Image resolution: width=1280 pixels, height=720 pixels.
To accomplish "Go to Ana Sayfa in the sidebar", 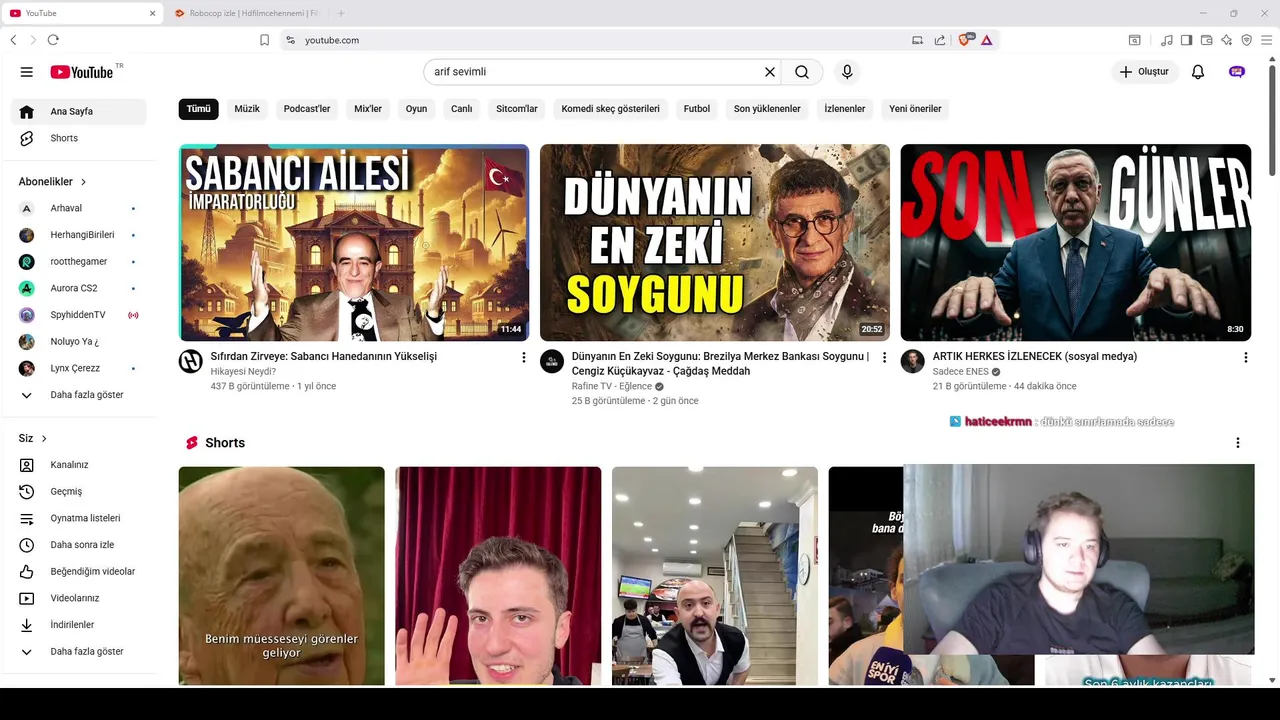I will (79, 111).
